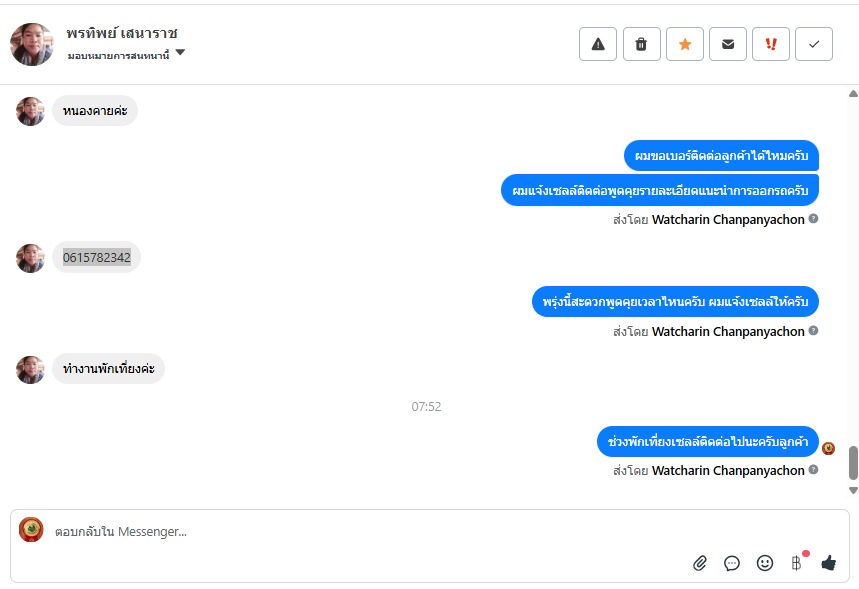Click the scrollbar up arrow
The height and width of the screenshot is (589, 859).
pos(853,94)
